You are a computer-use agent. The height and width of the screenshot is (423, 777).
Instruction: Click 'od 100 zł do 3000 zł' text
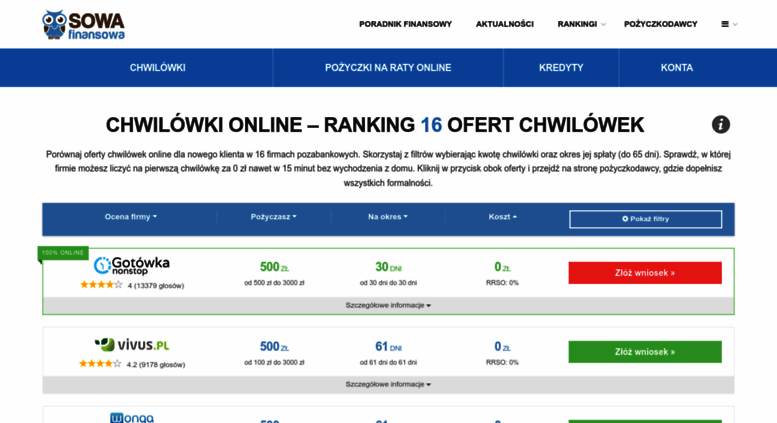[274, 363]
